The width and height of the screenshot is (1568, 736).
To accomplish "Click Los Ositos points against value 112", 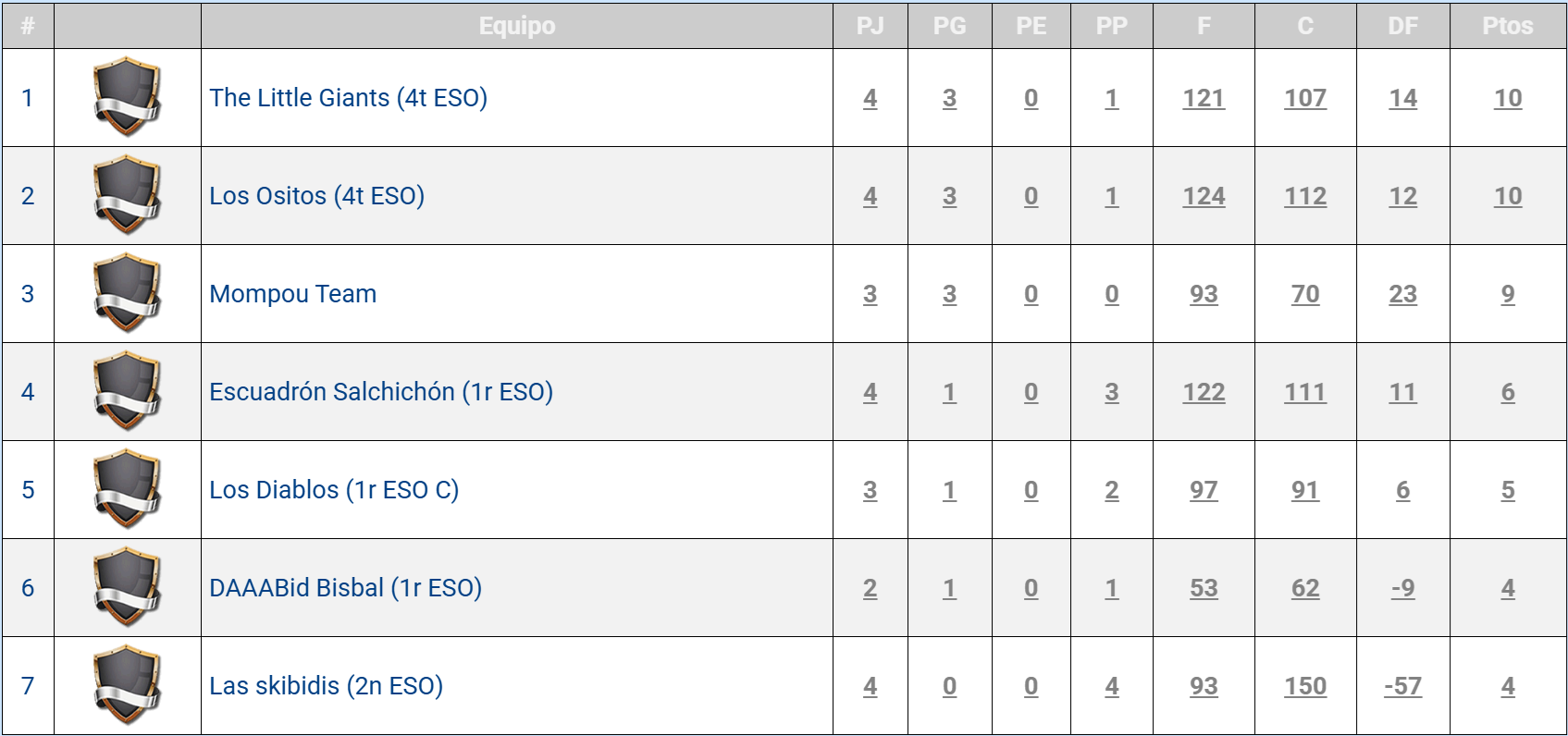I will pyautogui.click(x=1304, y=196).
